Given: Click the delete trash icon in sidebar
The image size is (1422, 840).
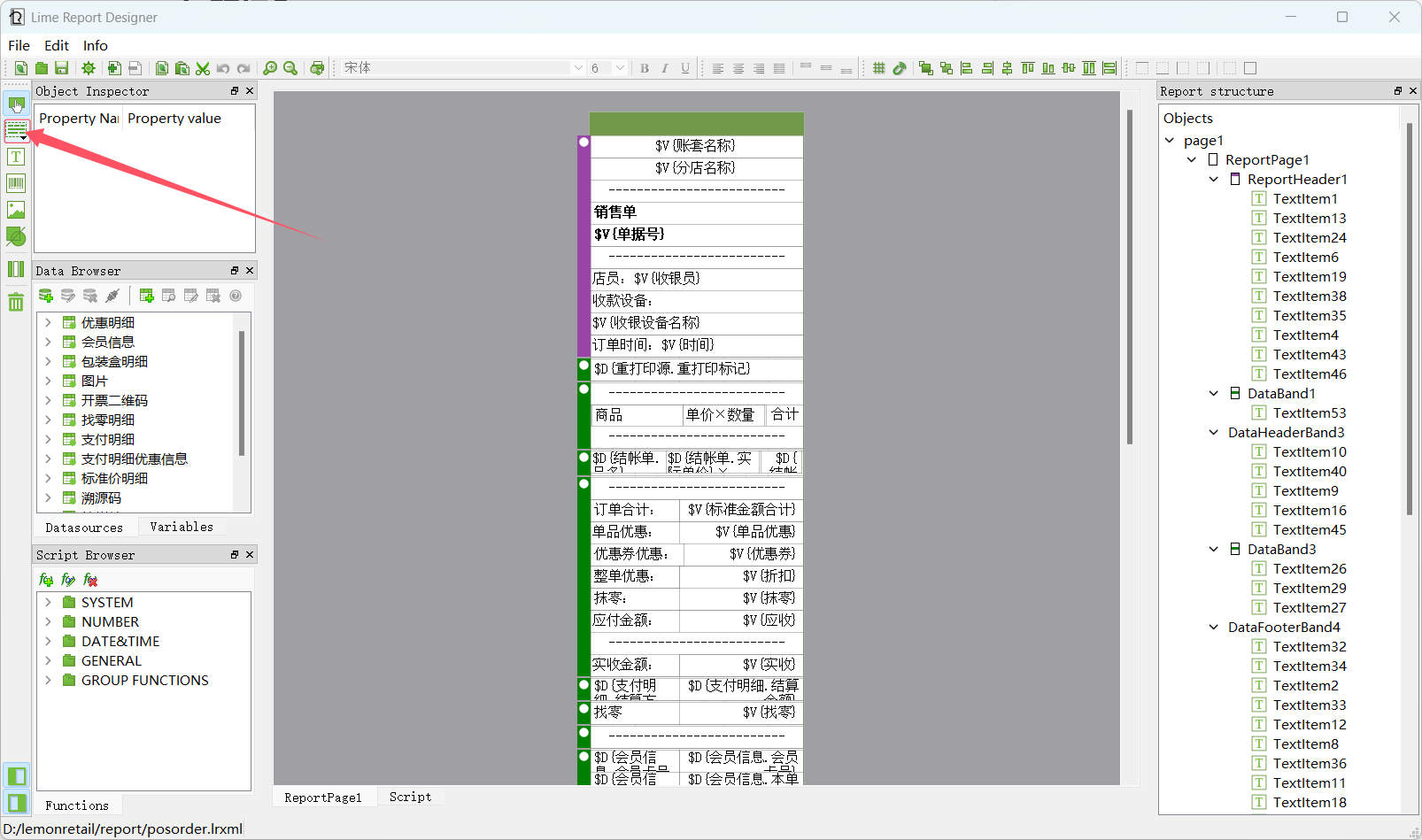Looking at the screenshot, I should point(16,302).
